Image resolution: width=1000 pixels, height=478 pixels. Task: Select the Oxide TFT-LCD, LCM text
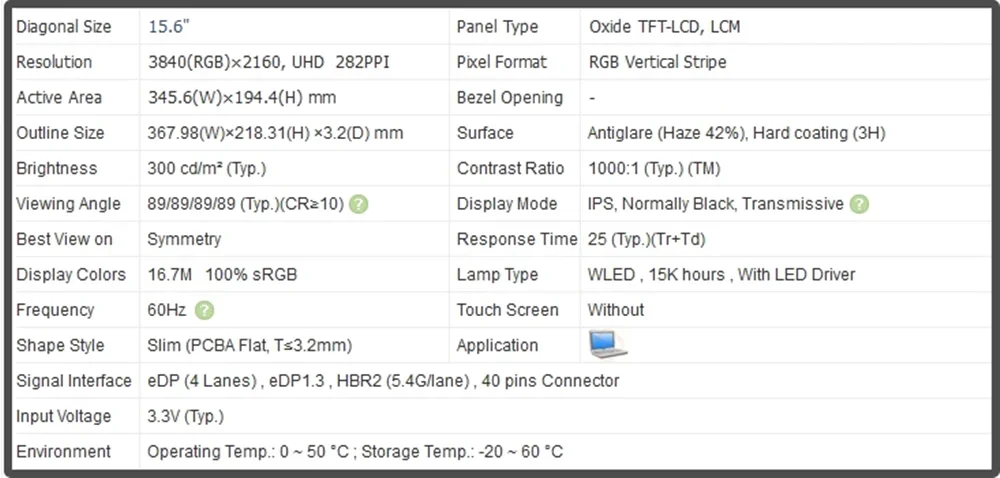click(664, 27)
